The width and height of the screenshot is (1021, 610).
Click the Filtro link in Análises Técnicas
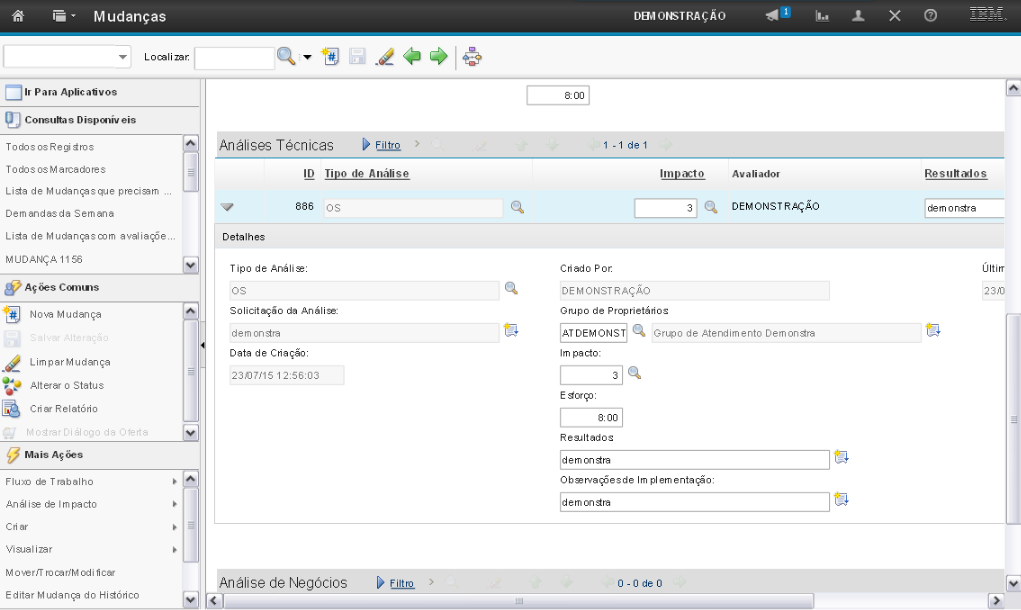(388, 145)
